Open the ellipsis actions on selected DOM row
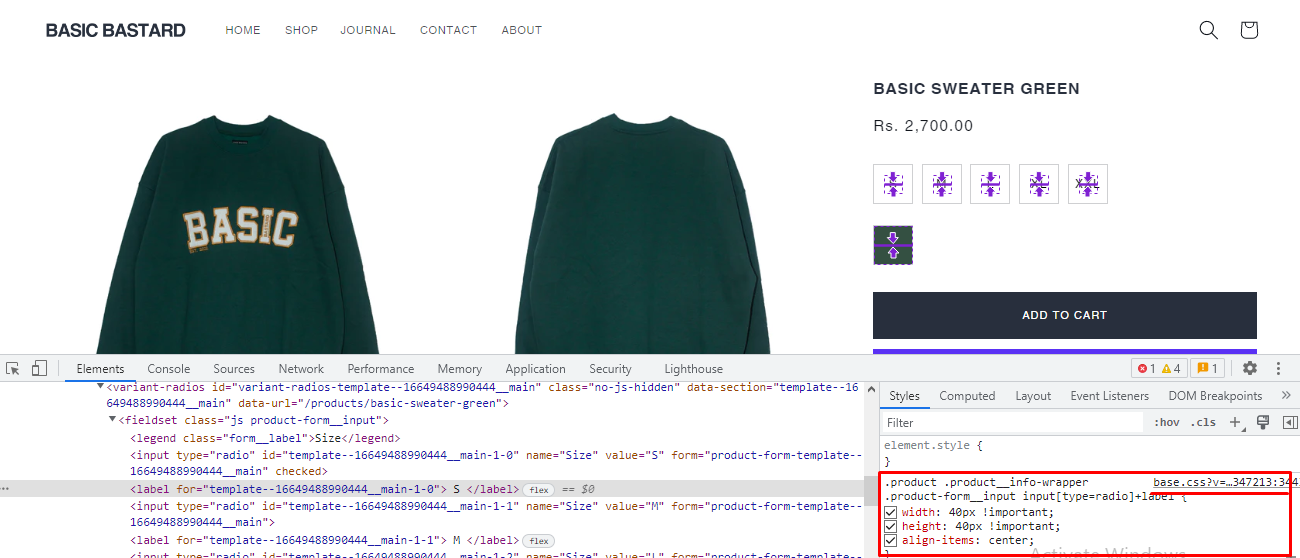This screenshot has height=558, width=1300. [x=6, y=489]
